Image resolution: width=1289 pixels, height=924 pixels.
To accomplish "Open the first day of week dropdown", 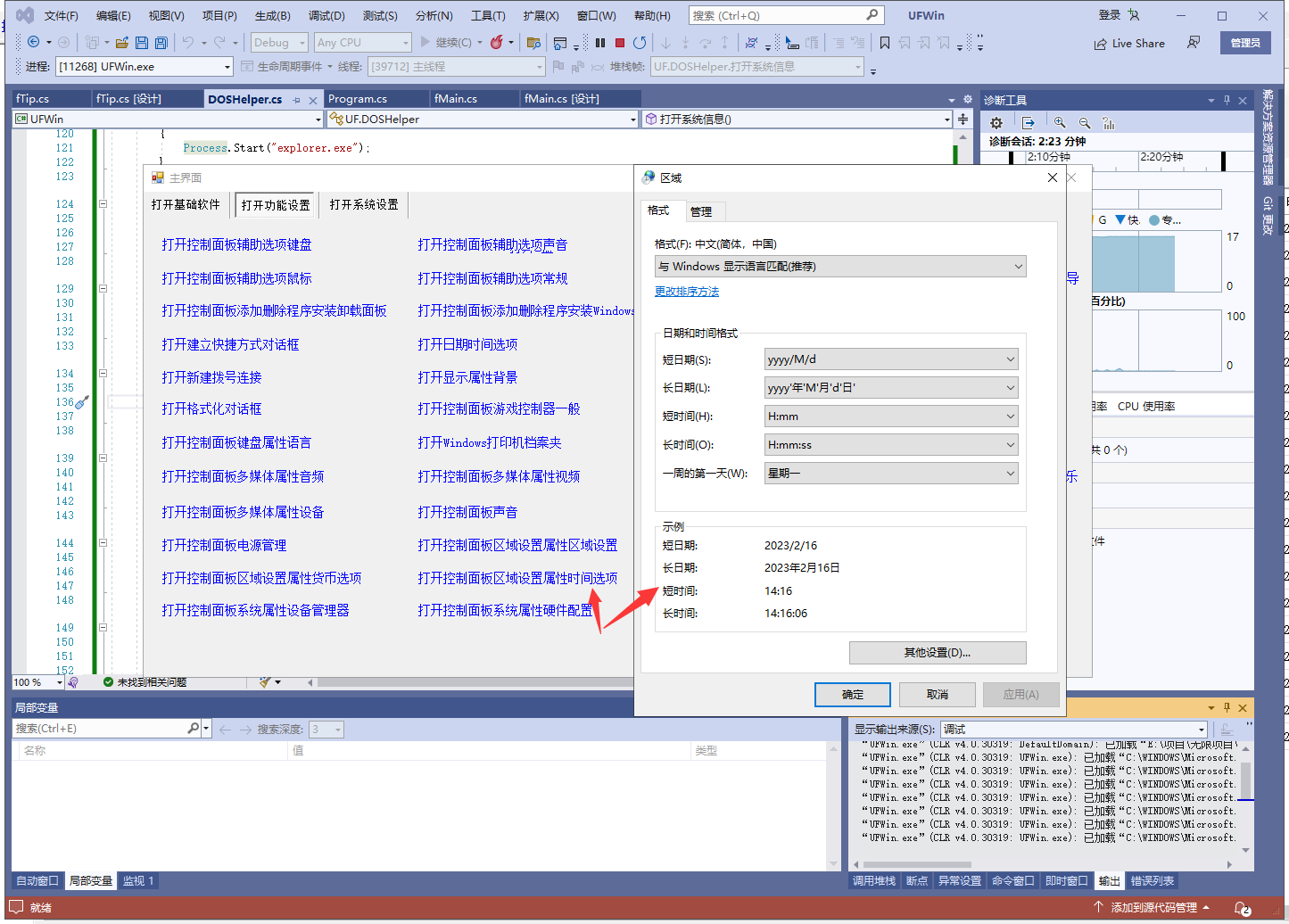I will tap(891, 474).
